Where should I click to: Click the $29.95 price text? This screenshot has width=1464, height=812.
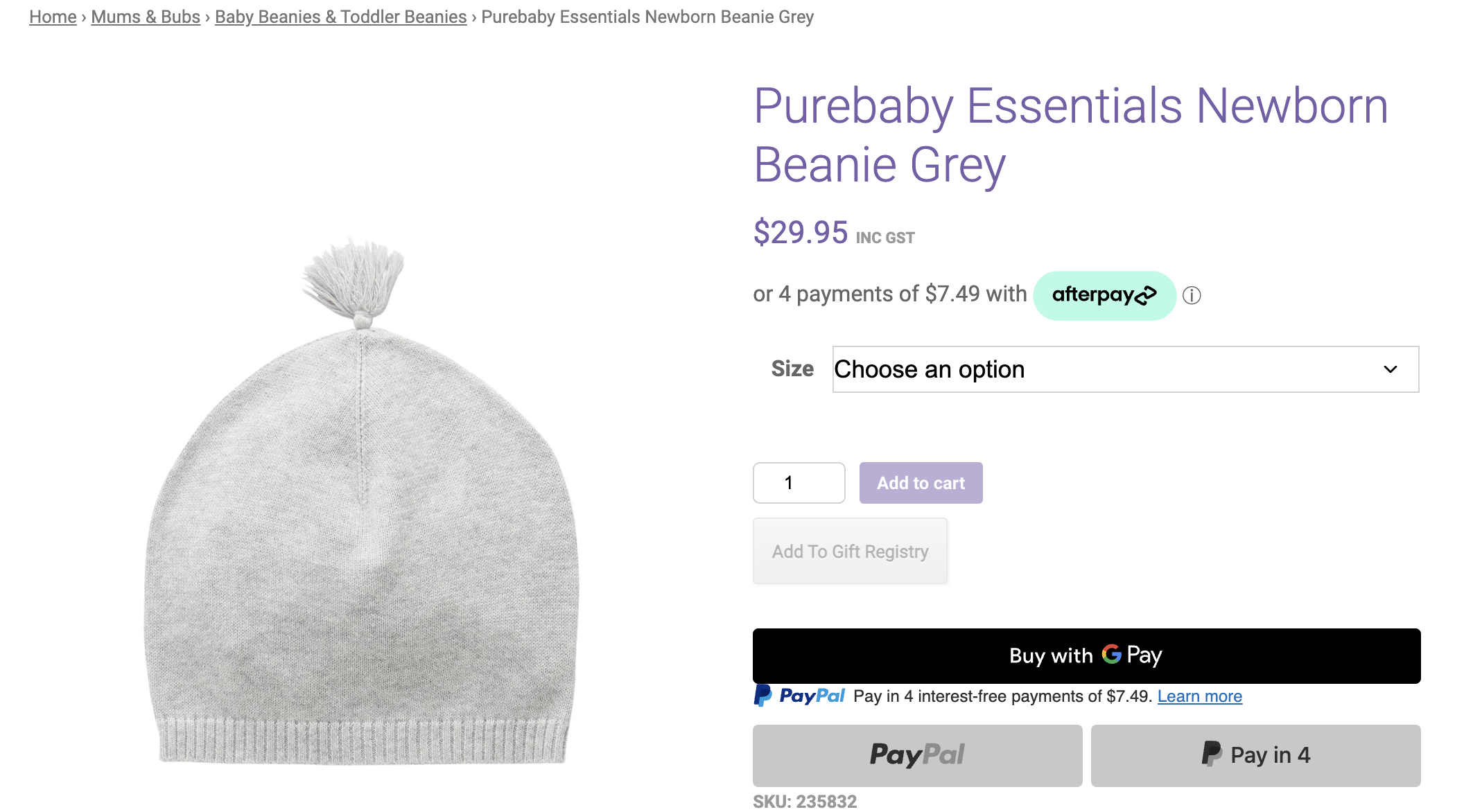click(801, 232)
